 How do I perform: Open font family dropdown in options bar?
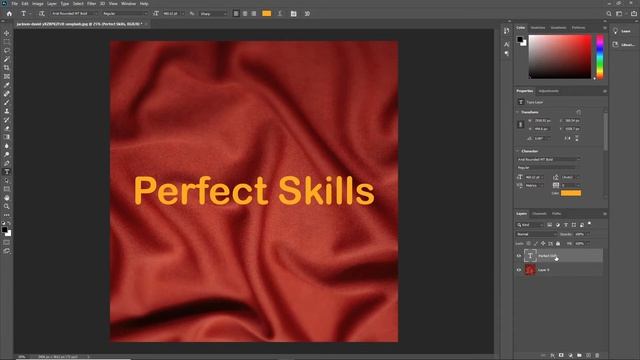(x=74, y=13)
